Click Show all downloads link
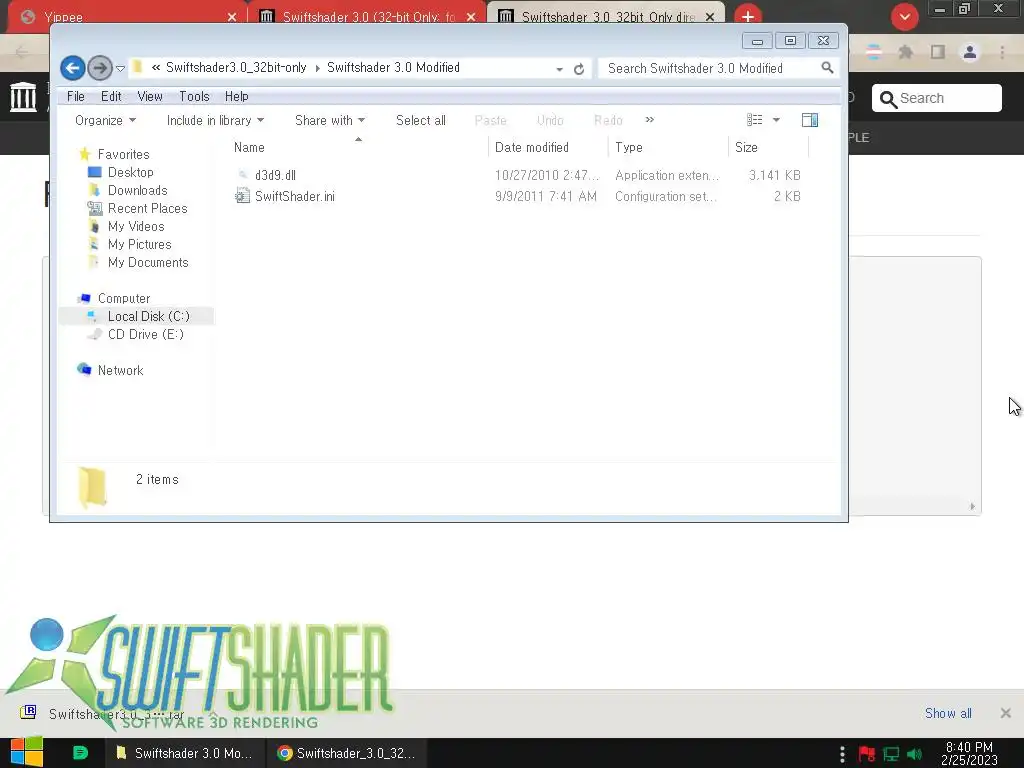 (948, 713)
